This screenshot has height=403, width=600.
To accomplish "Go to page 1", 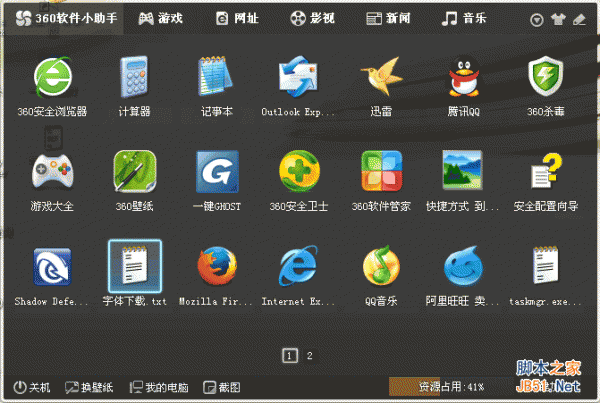I will [x=290, y=356].
